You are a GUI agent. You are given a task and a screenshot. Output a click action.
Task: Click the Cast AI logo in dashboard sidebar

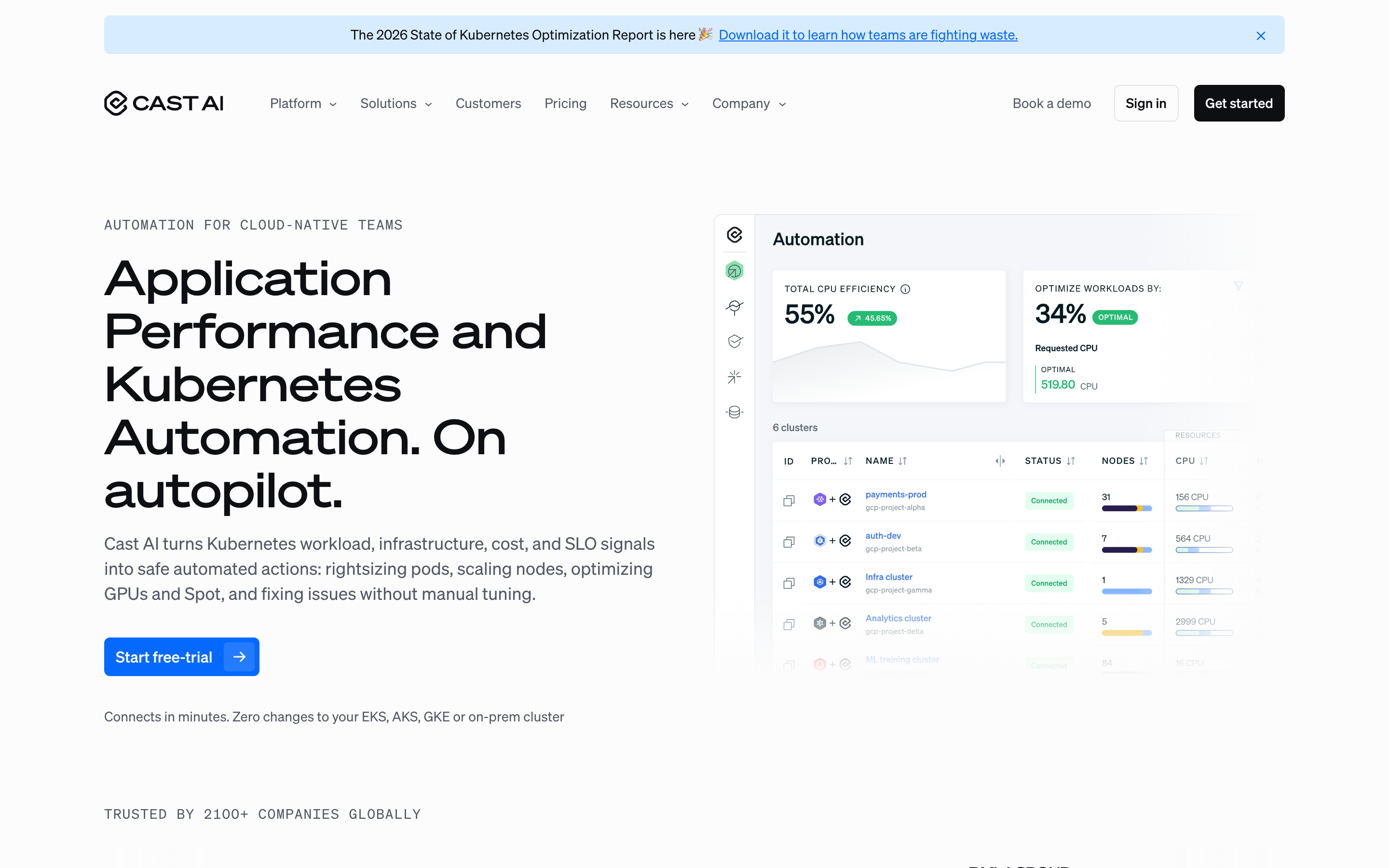(734, 235)
